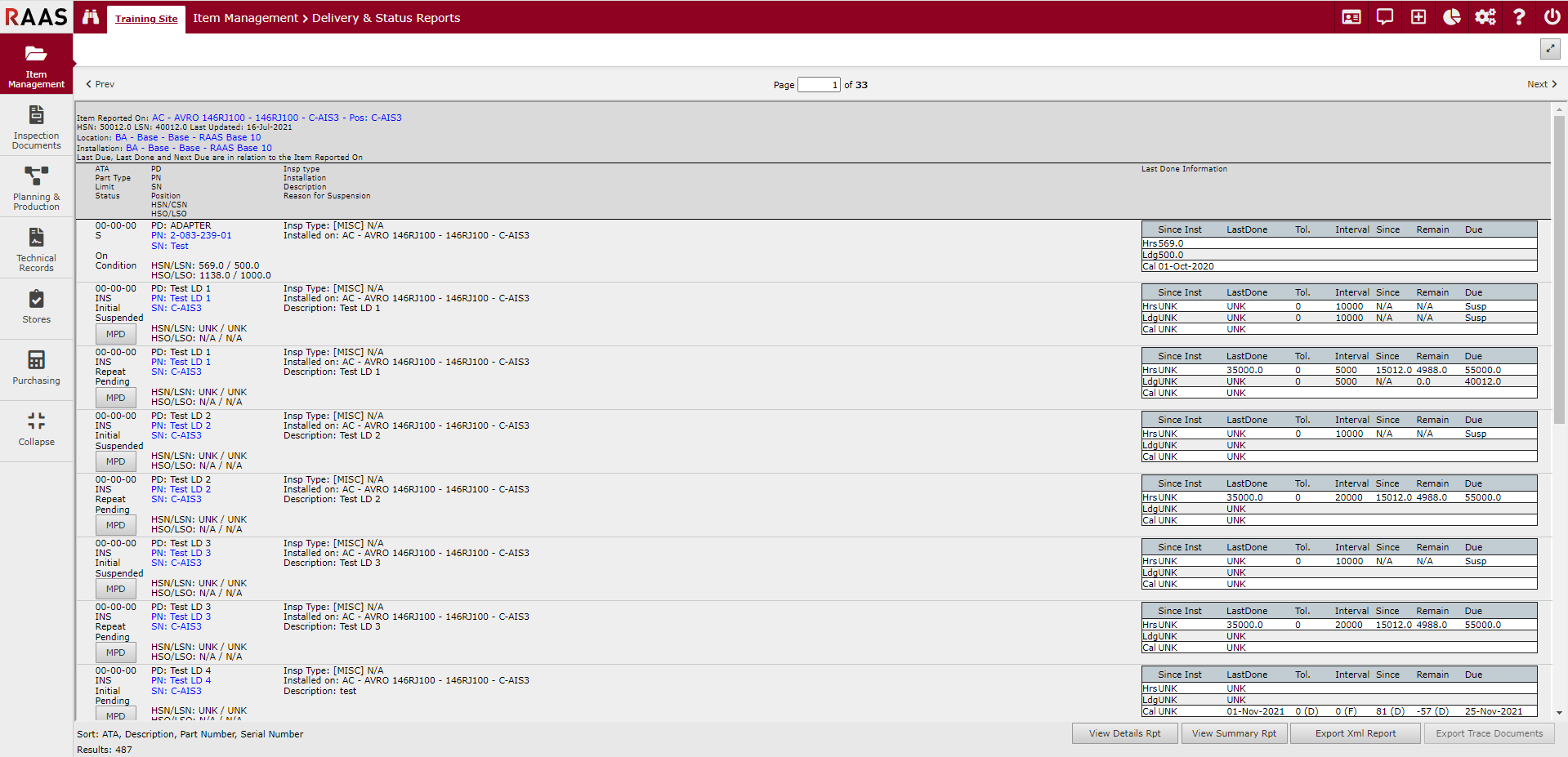Collapse the left sidebar menu
Viewport: 1568px width, 757px height.
(x=37, y=429)
